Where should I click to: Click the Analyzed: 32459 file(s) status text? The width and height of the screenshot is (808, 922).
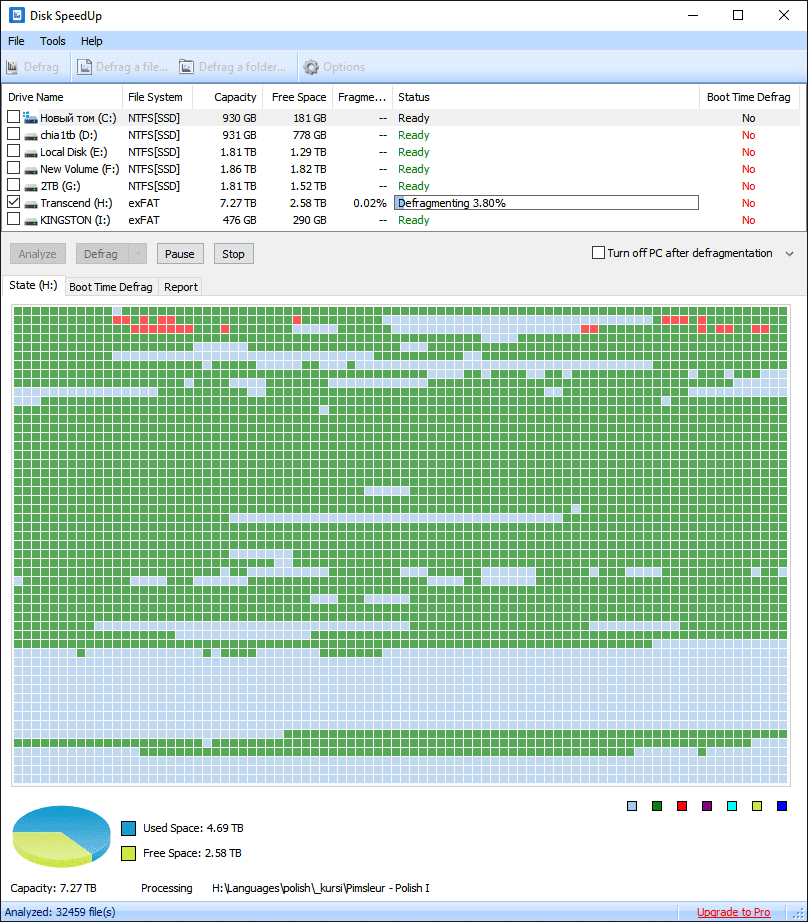tap(60, 912)
